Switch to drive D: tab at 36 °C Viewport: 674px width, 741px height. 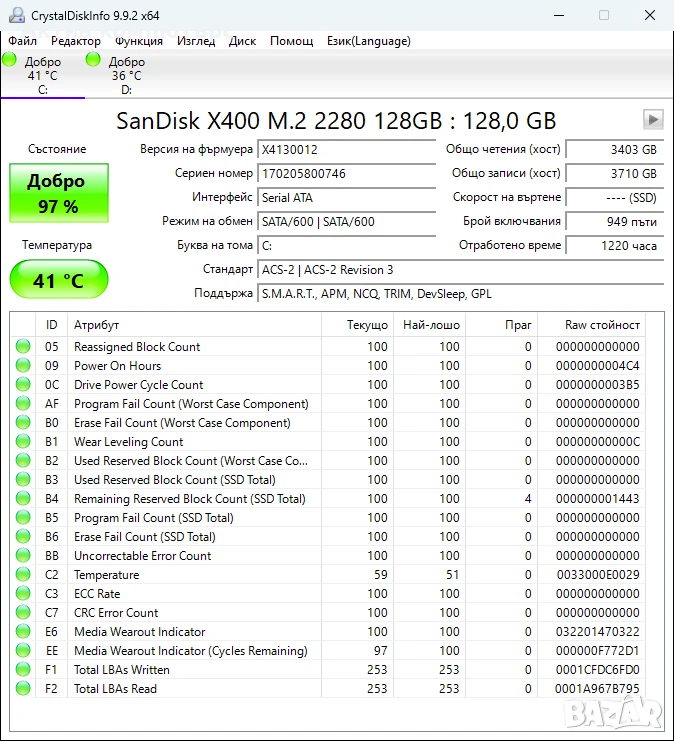point(126,75)
